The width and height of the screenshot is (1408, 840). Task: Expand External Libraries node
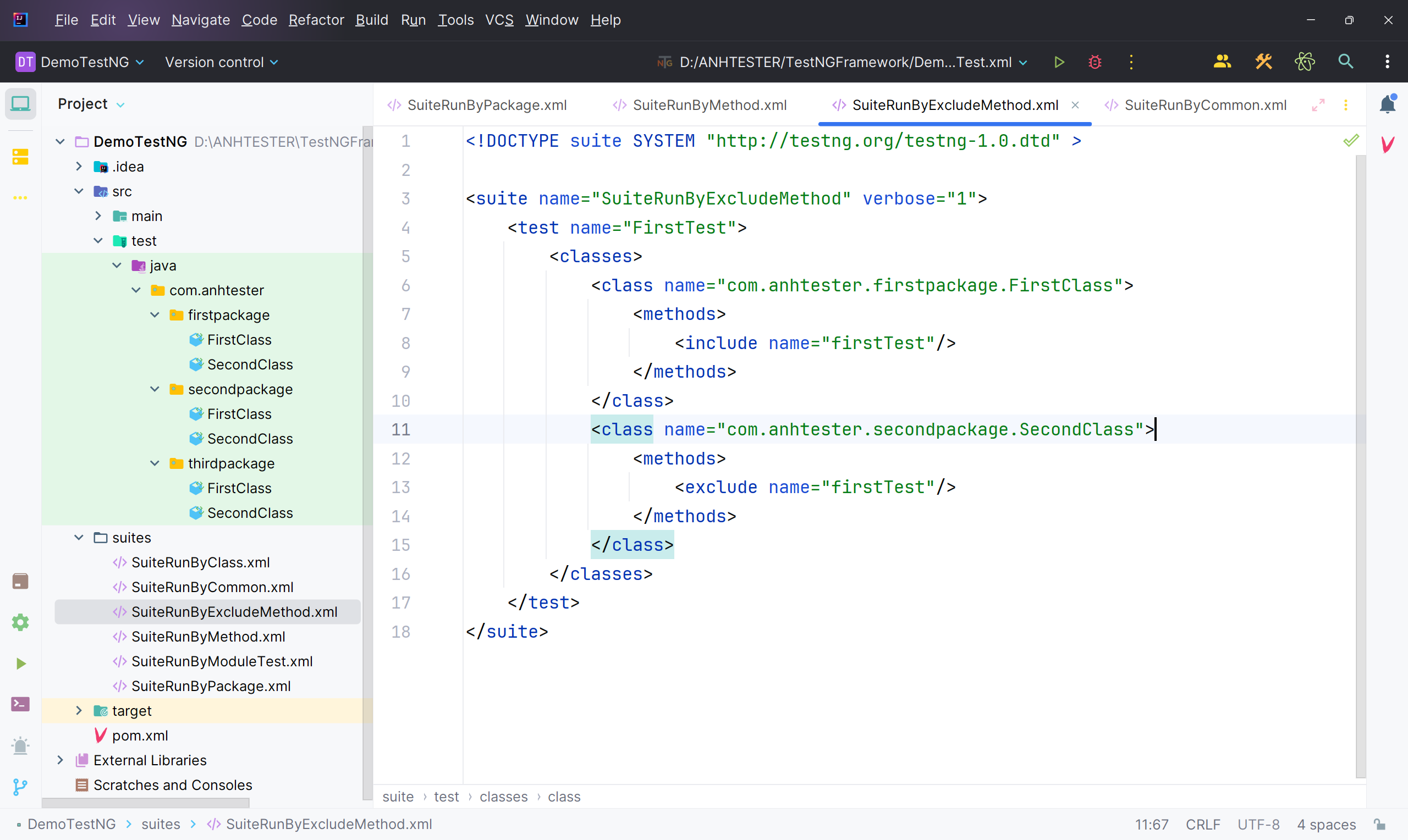pyautogui.click(x=60, y=760)
